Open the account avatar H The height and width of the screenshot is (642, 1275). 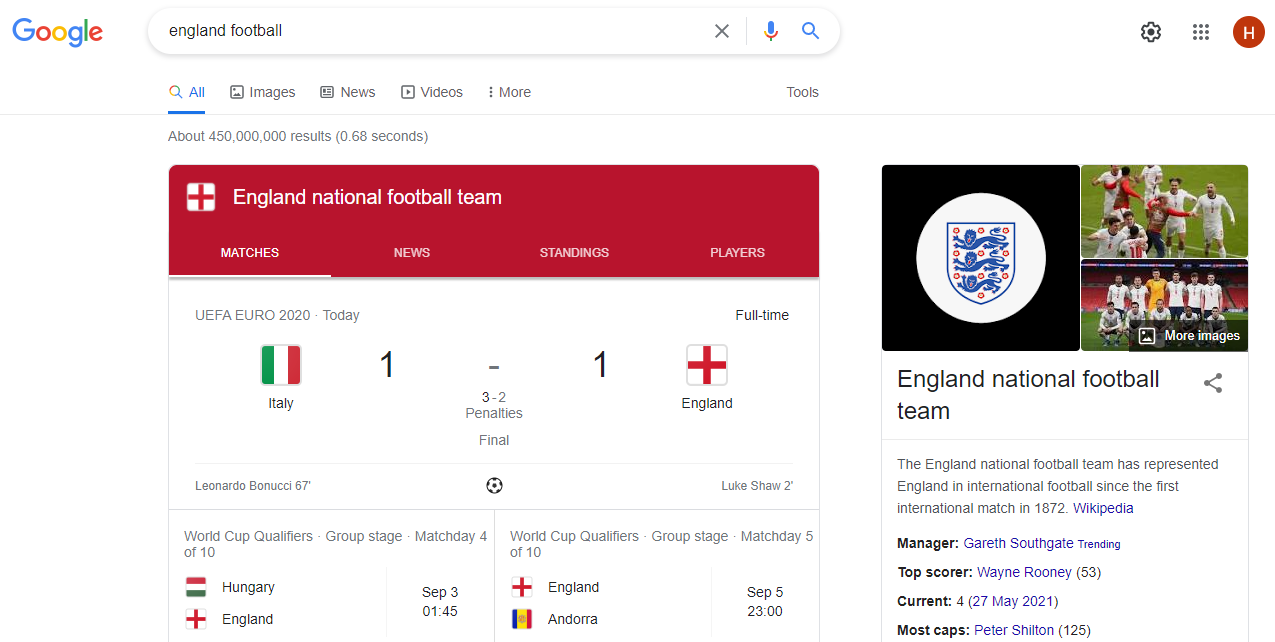(x=1248, y=32)
